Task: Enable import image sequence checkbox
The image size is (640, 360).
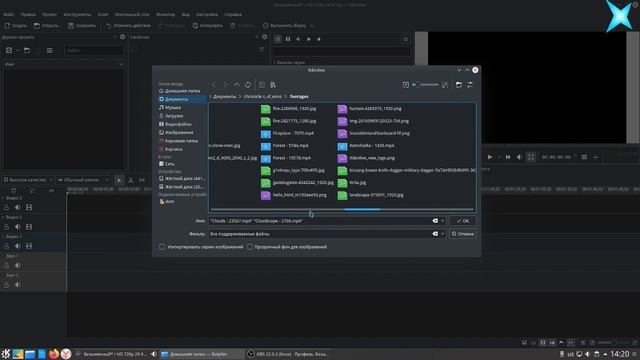Action: tap(162, 247)
